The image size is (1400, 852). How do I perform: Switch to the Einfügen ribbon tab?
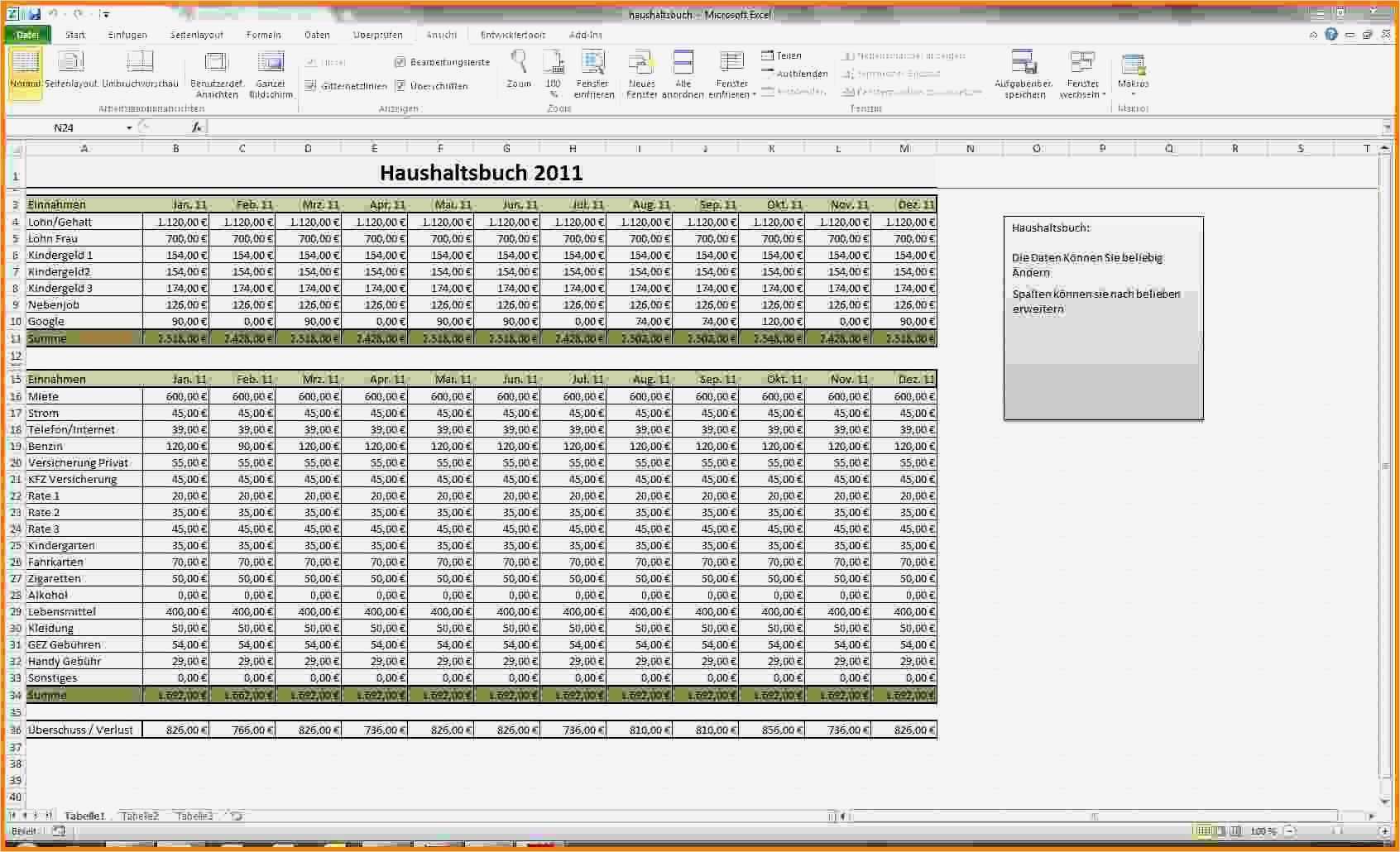coord(127,35)
